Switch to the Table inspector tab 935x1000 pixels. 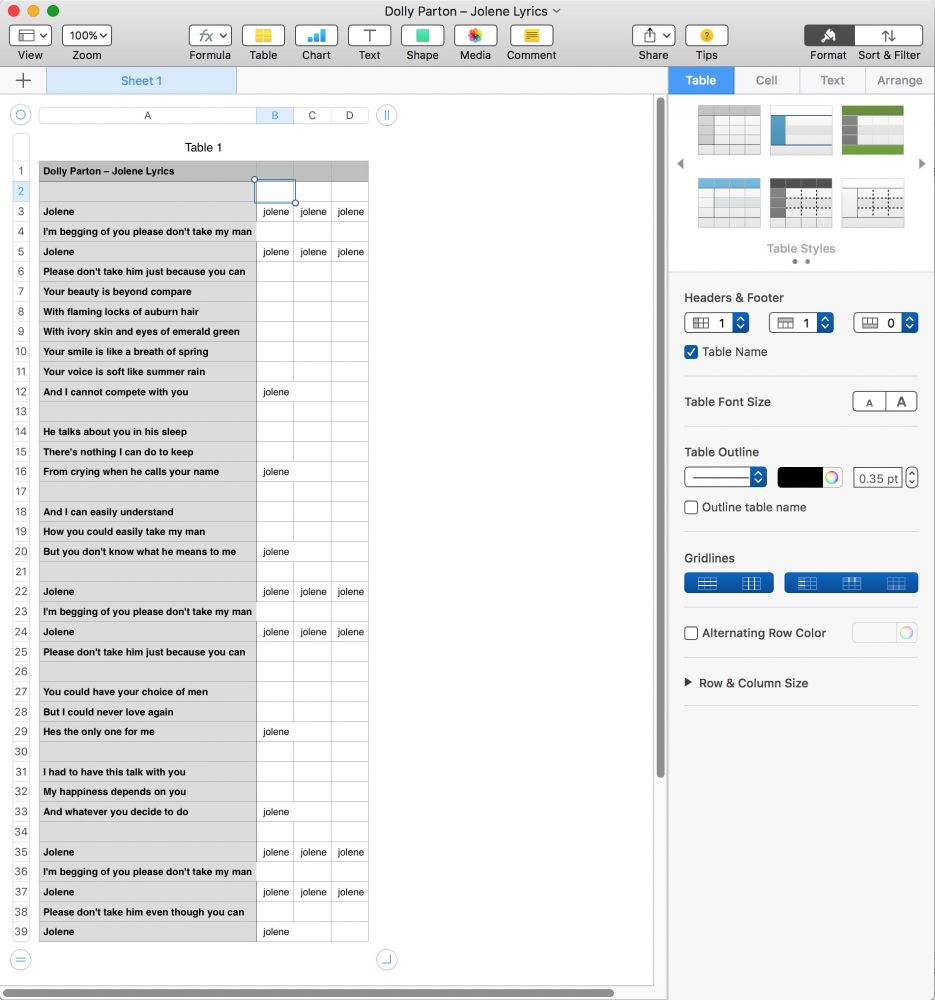tap(700, 80)
